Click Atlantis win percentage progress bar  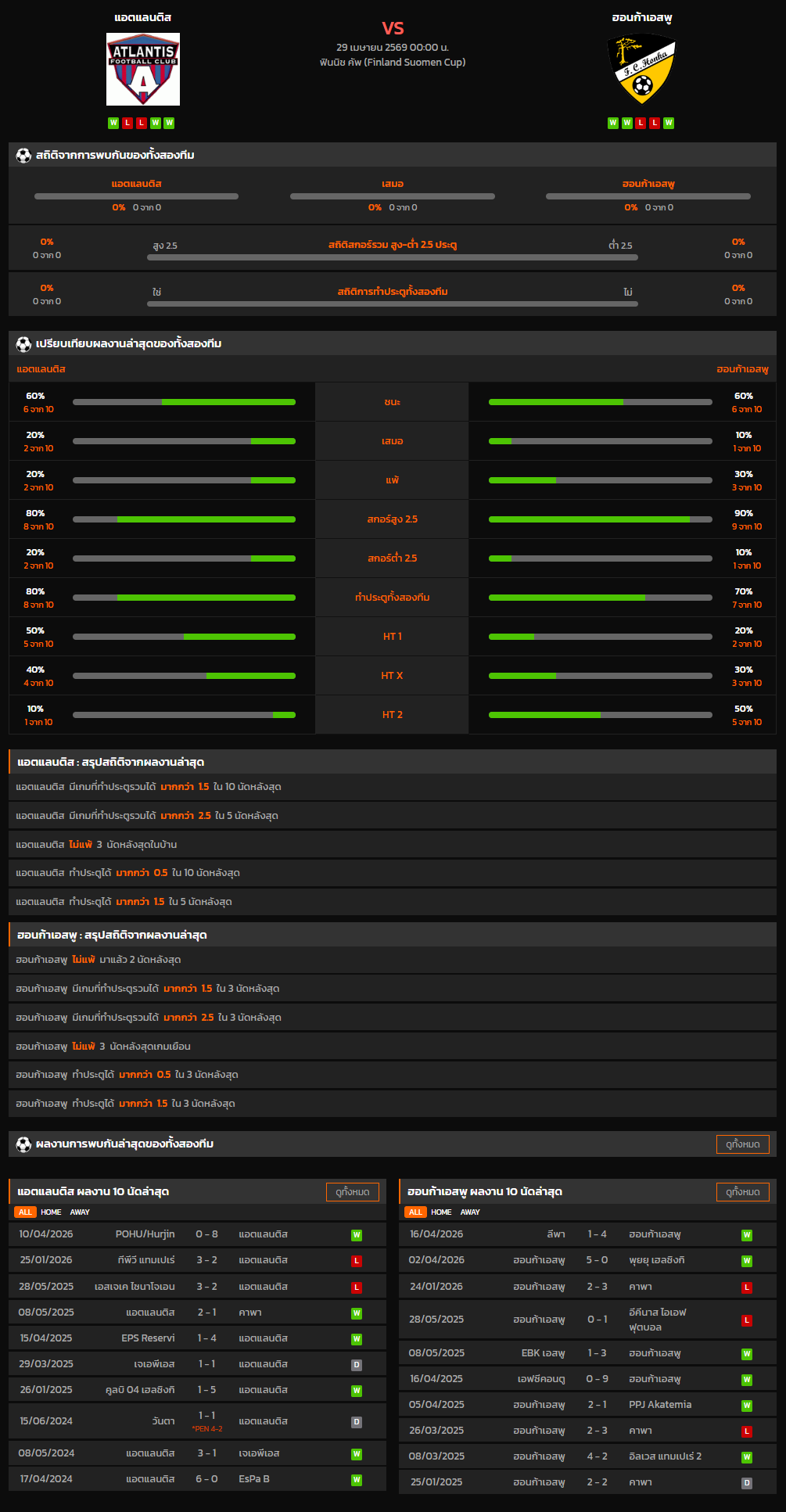(184, 402)
